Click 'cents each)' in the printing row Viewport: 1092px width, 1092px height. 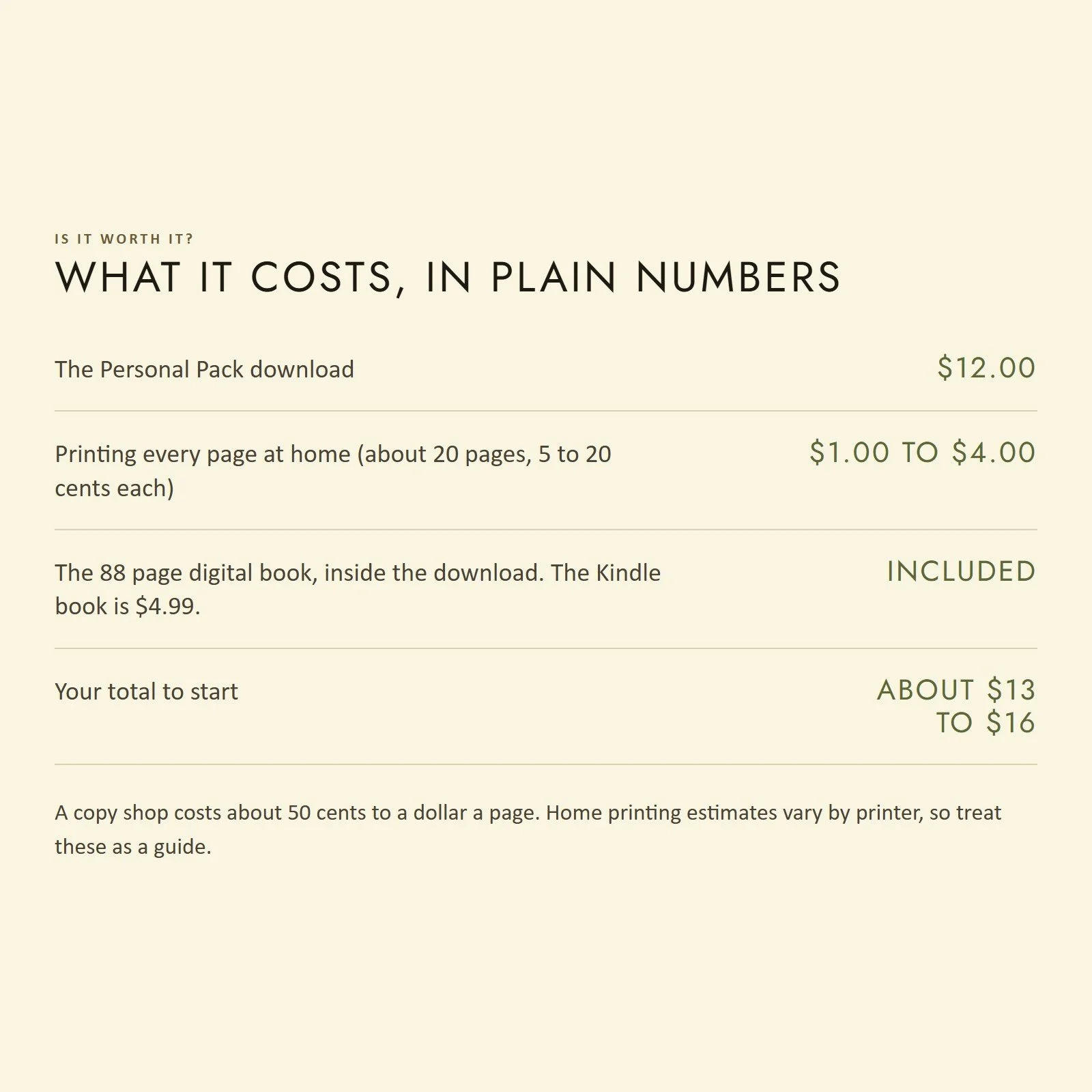[x=115, y=489]
